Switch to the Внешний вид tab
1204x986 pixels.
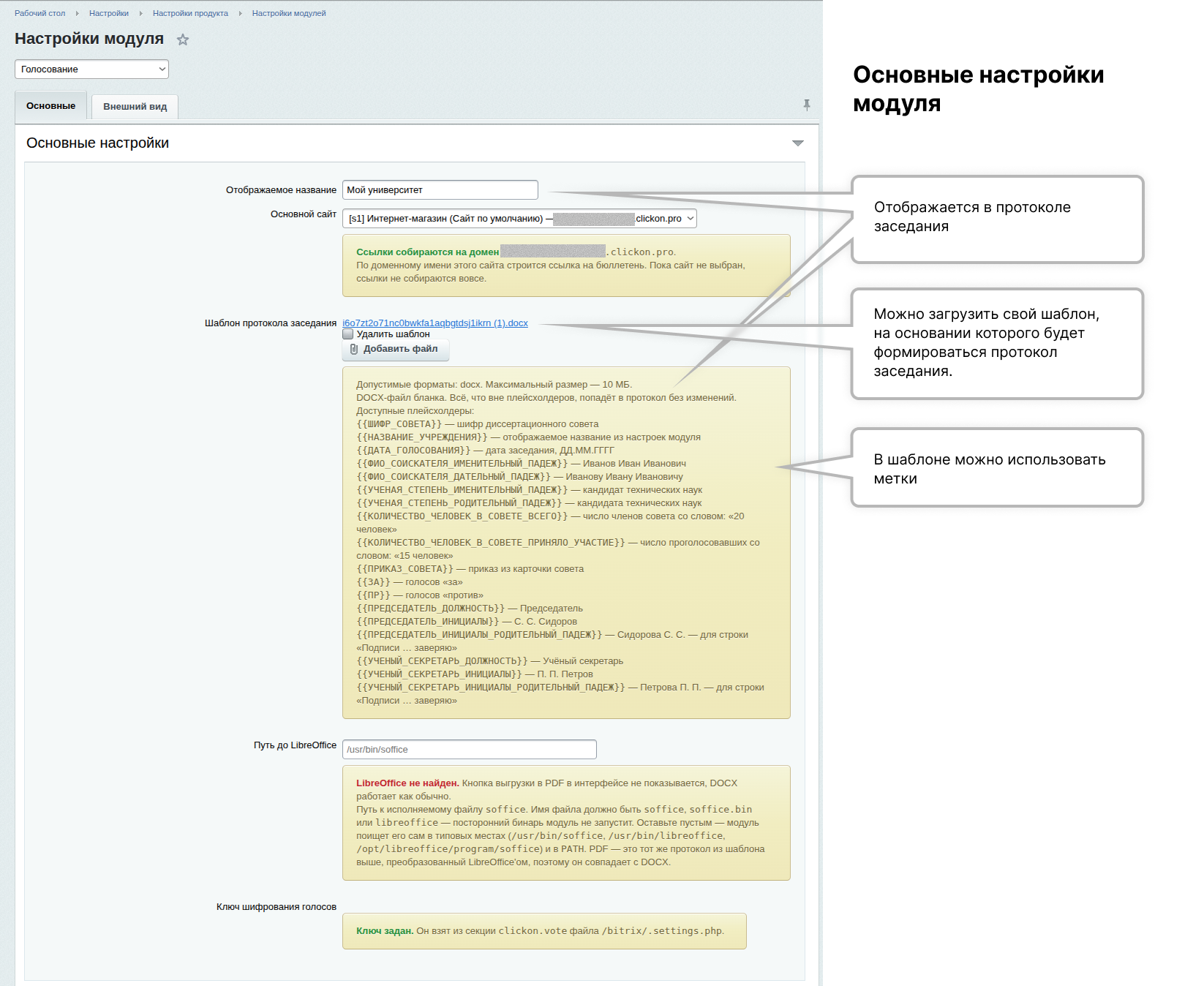coord(135,107)
